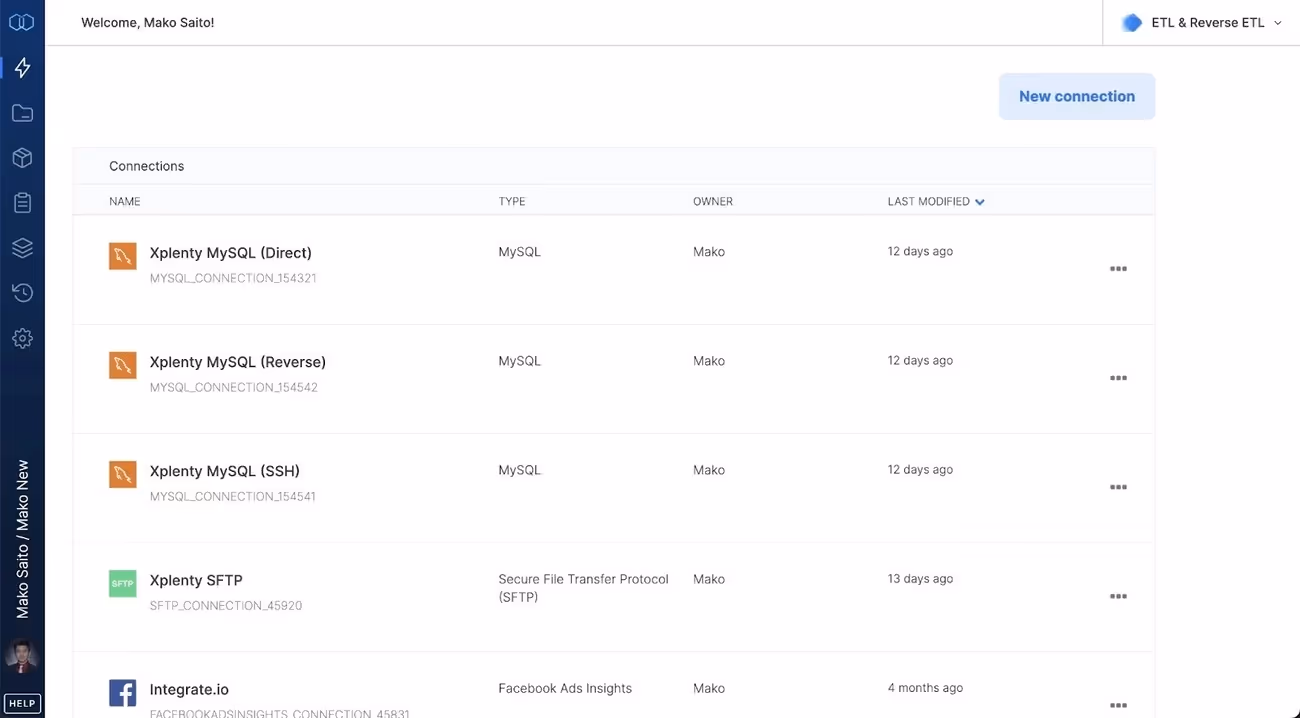Click the TYPE column header
Viewport: 1300px width, 718px height.
click(512, 201)
